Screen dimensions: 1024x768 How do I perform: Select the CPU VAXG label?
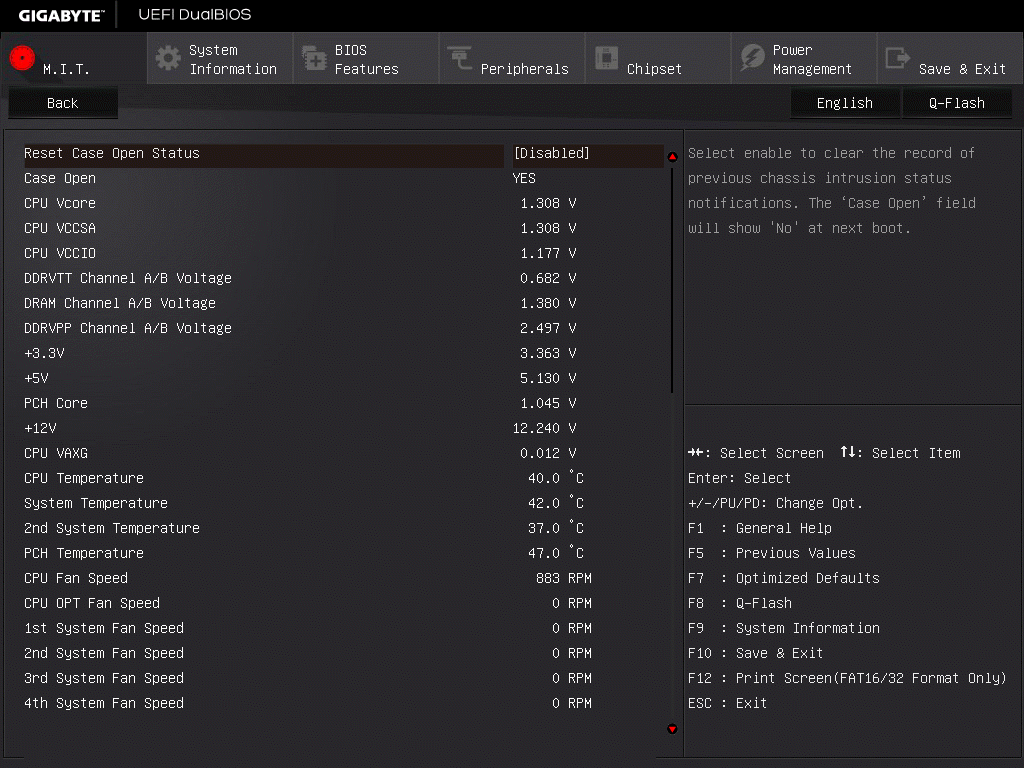(x=56, y=453)
